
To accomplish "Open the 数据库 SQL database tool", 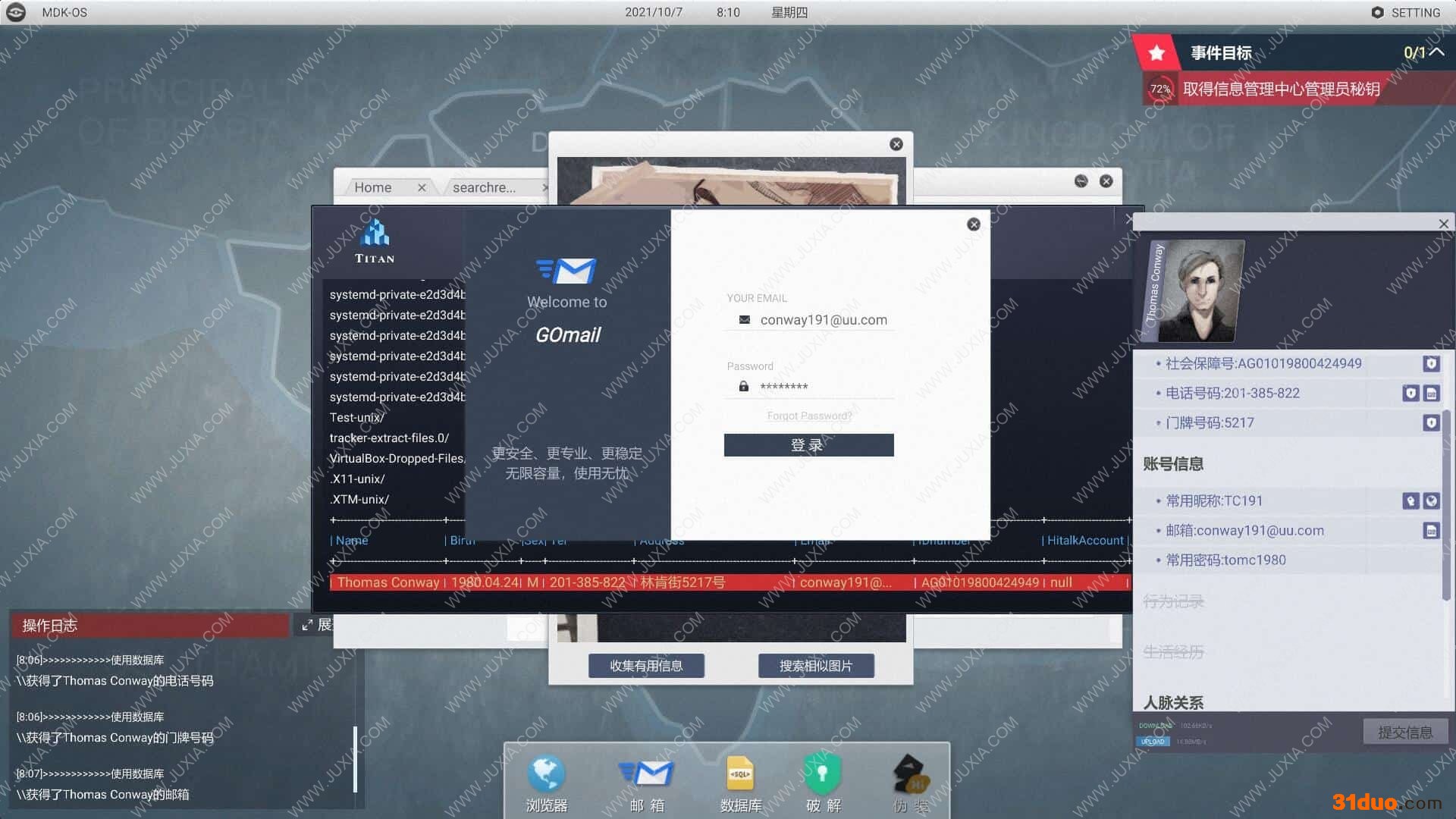I will (x=740, y=775).
